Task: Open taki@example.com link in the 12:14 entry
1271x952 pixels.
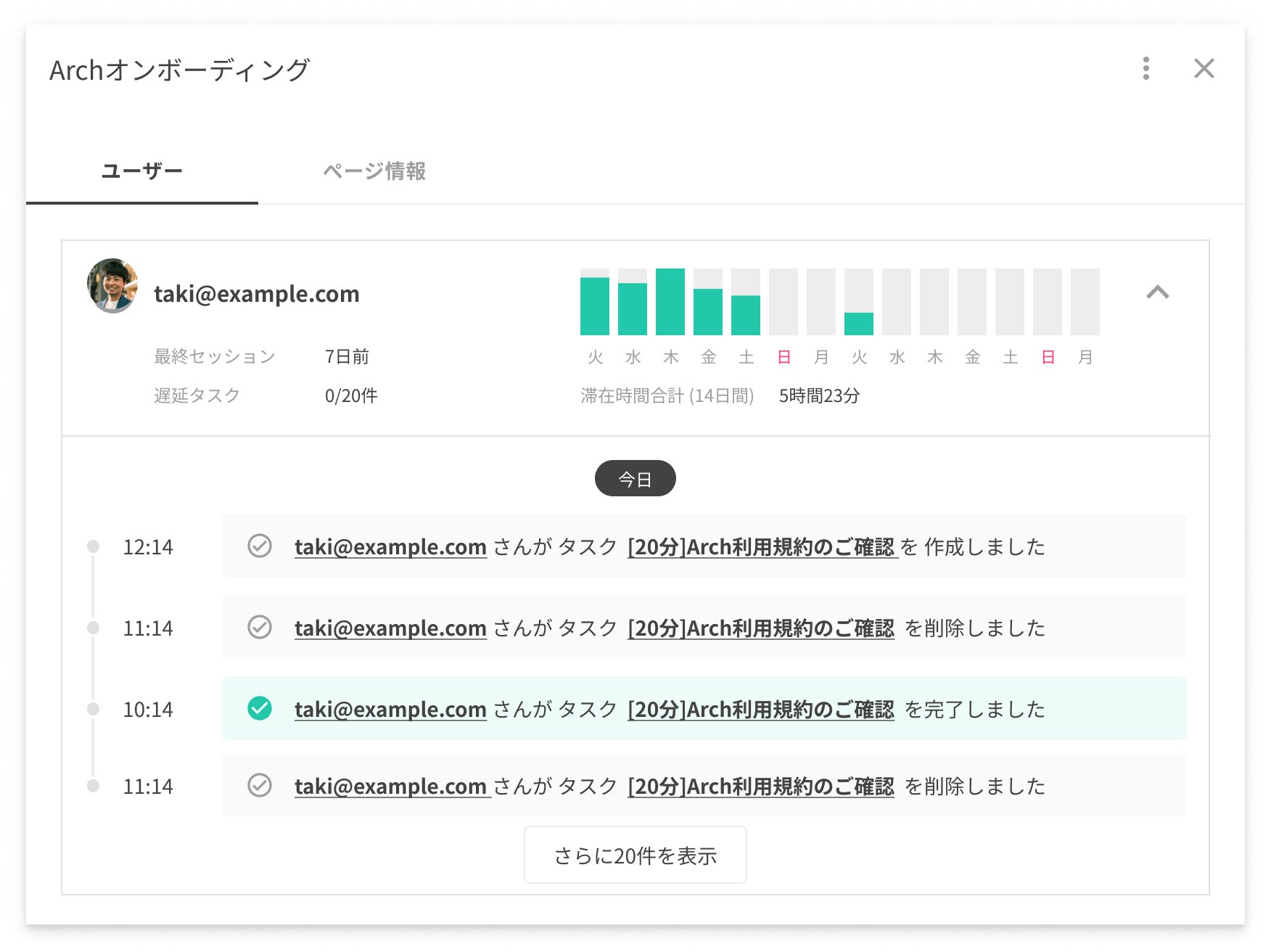Action: tap(390, 547)
